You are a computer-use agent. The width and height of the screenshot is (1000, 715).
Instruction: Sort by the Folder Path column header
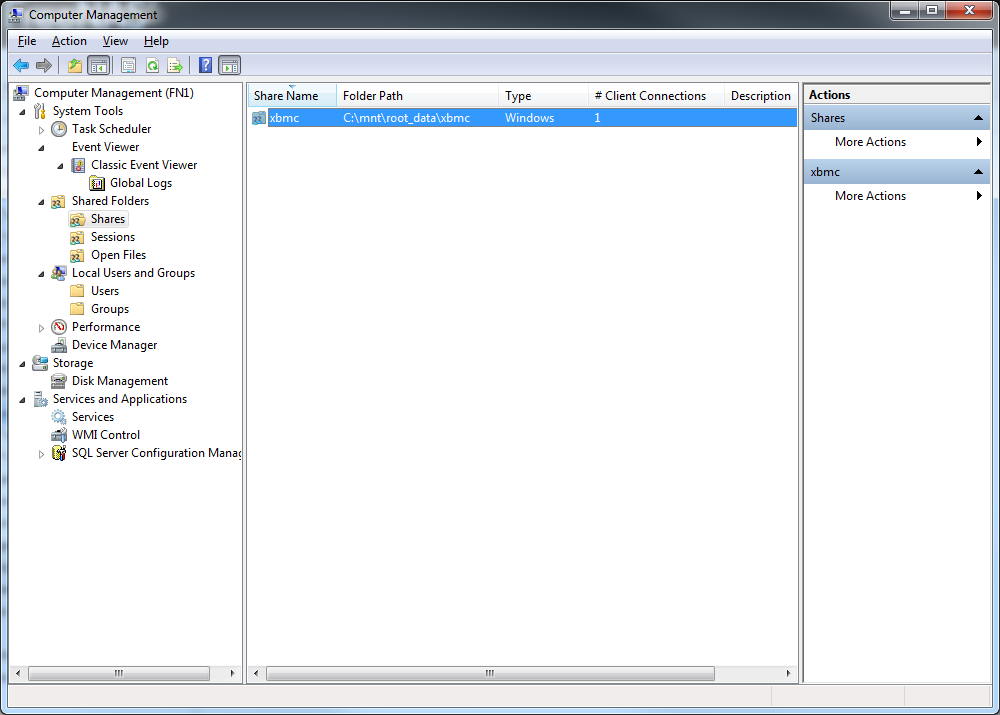pos(418,96)
